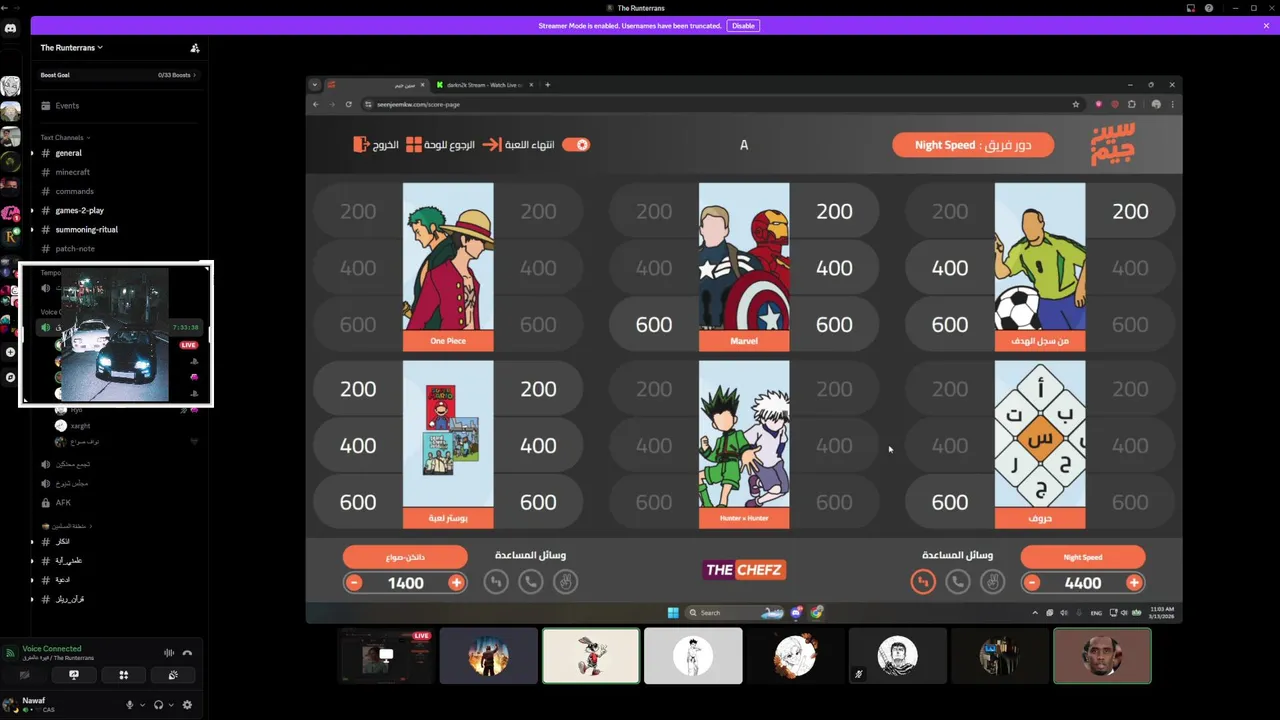Collapse the Text Channels category
The width and height of the screenshot is (1280, 720).
(x=65, y=137)
